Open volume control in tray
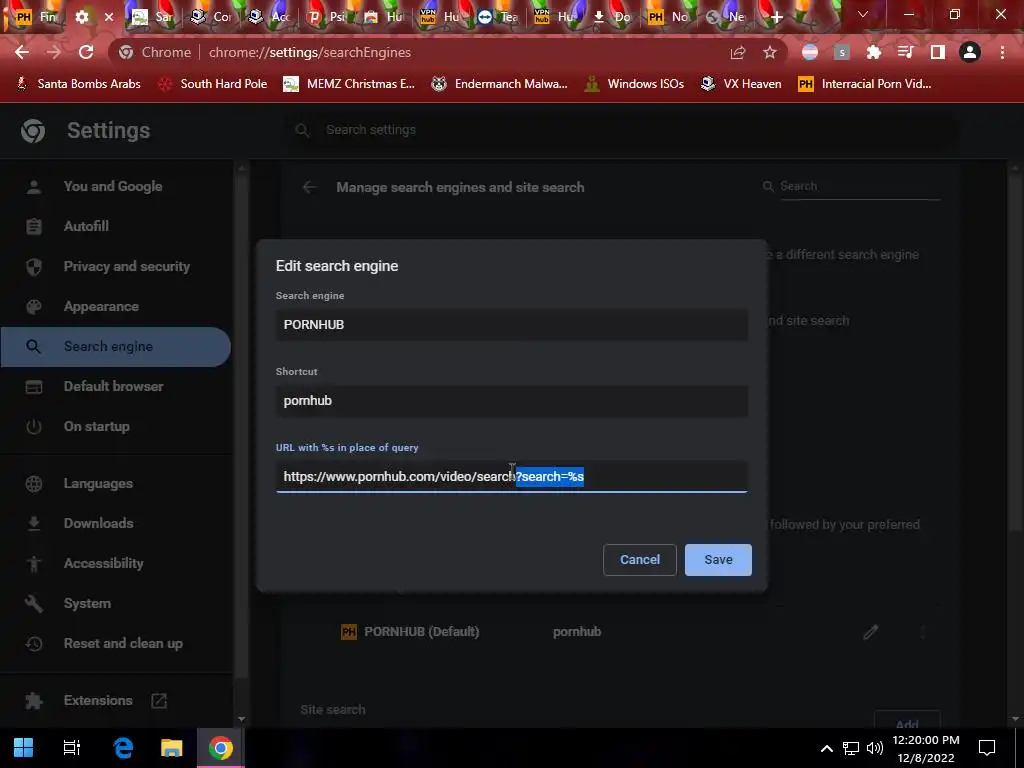Screen dimensions: 1024x768 click(874, 748)
